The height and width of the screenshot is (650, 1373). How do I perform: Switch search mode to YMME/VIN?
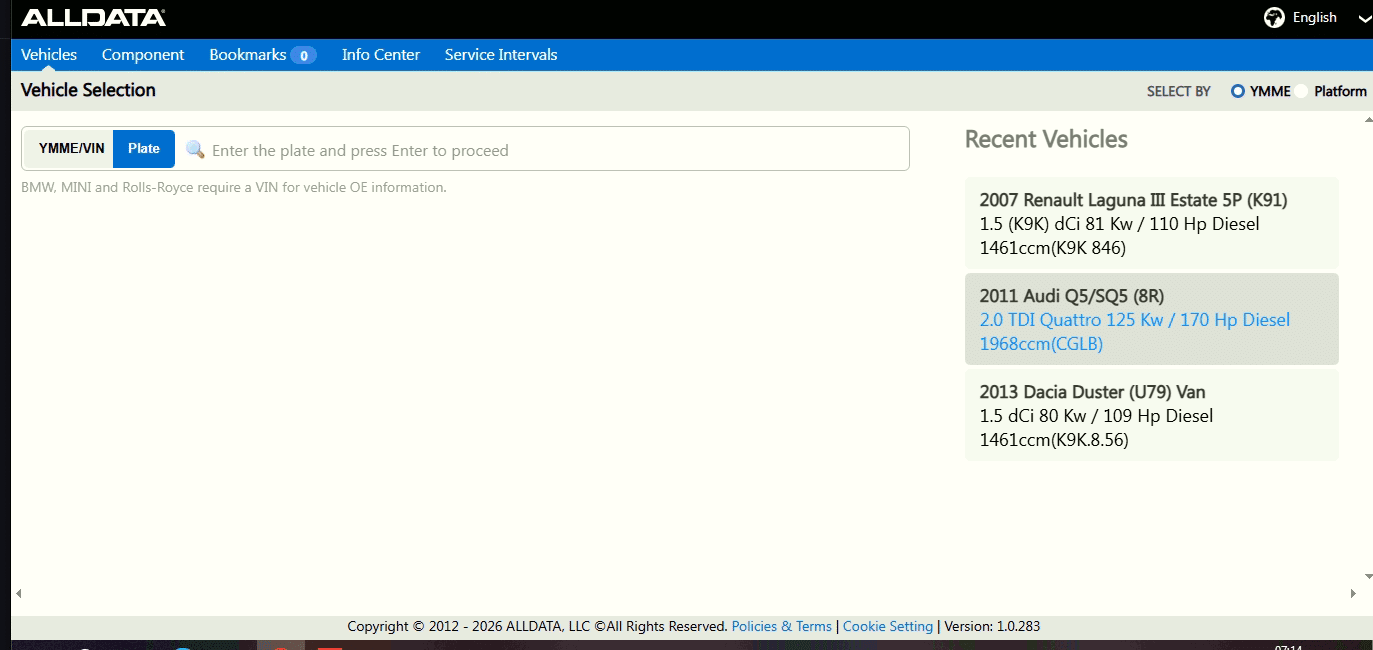[70, 149]
